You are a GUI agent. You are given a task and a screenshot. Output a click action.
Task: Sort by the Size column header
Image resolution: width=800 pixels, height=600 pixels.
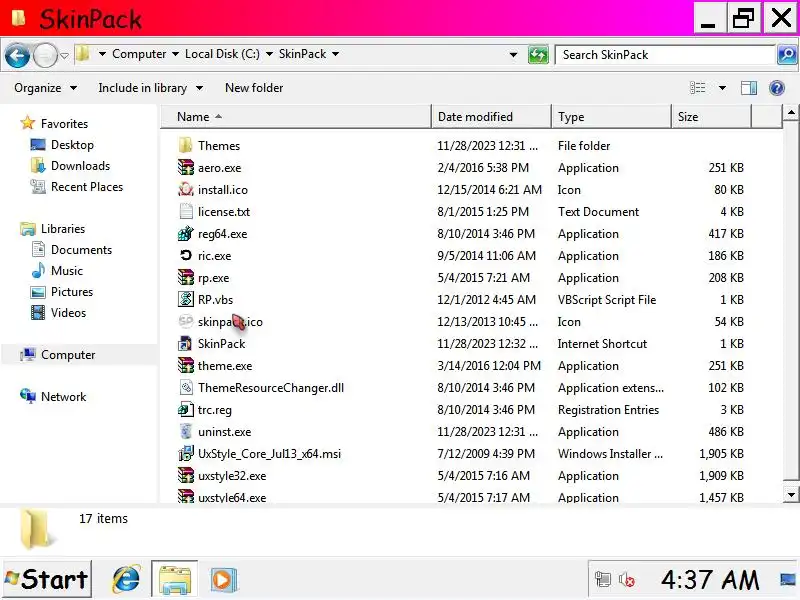pos(711,117)
